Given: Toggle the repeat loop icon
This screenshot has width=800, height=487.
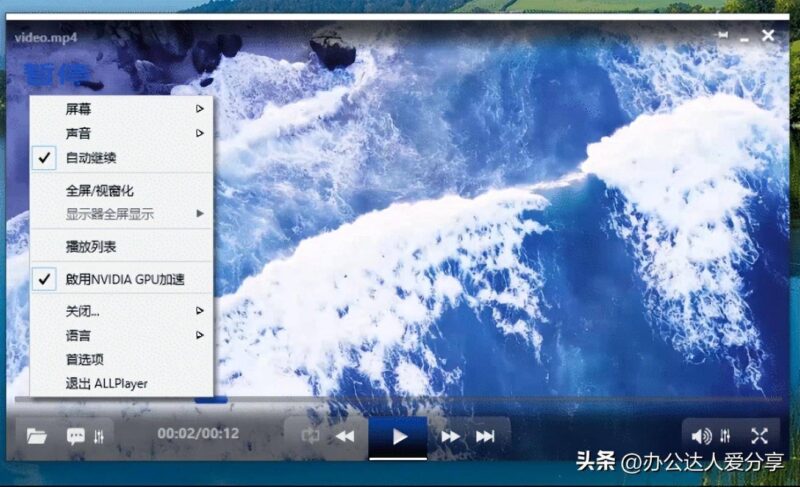Looking at the screenshot, I should [310, 436].
